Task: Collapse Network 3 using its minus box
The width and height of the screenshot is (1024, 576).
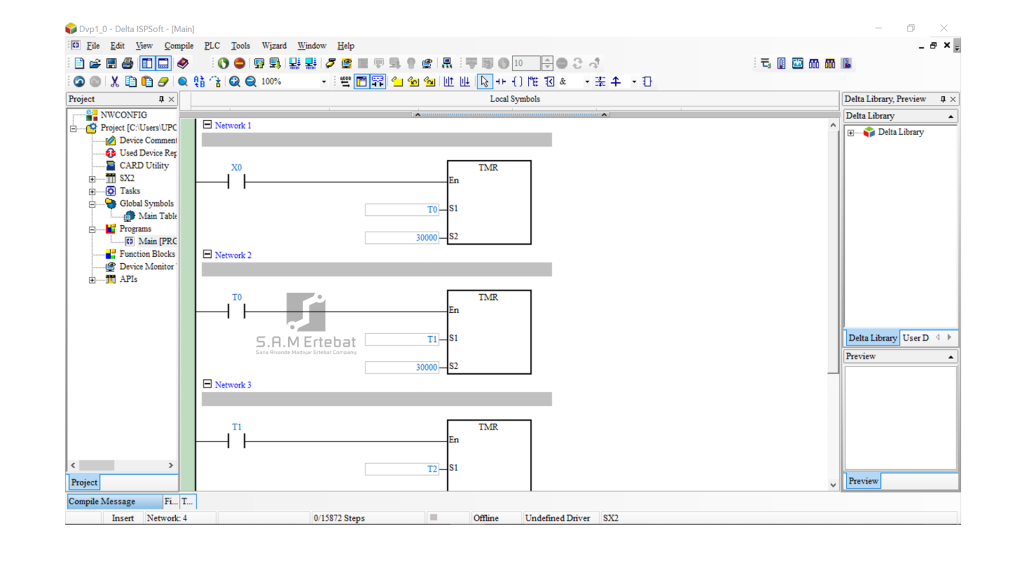Action: coord(207,384)
